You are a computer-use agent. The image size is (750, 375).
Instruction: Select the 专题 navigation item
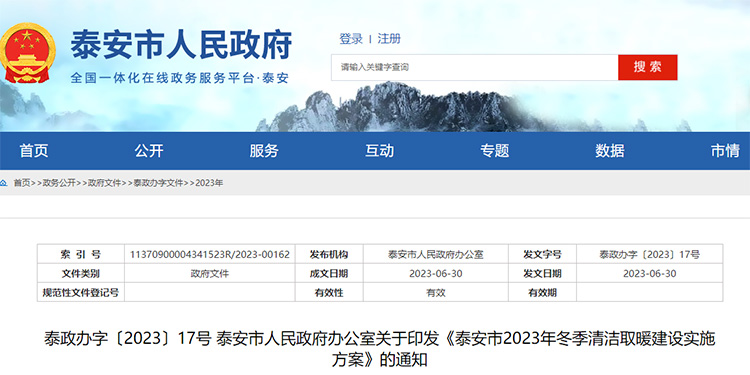tap(495, 151)
